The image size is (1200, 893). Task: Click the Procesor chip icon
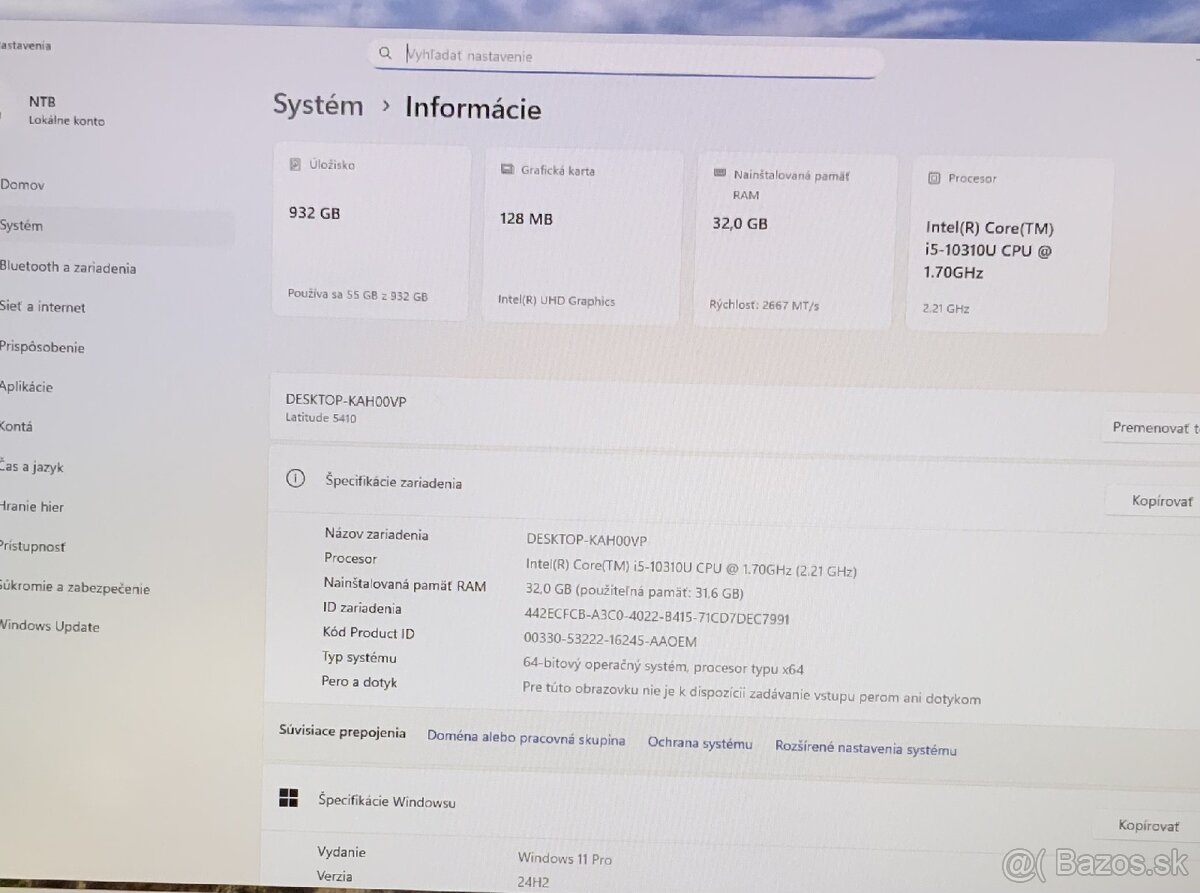click(x=933, y=178)
